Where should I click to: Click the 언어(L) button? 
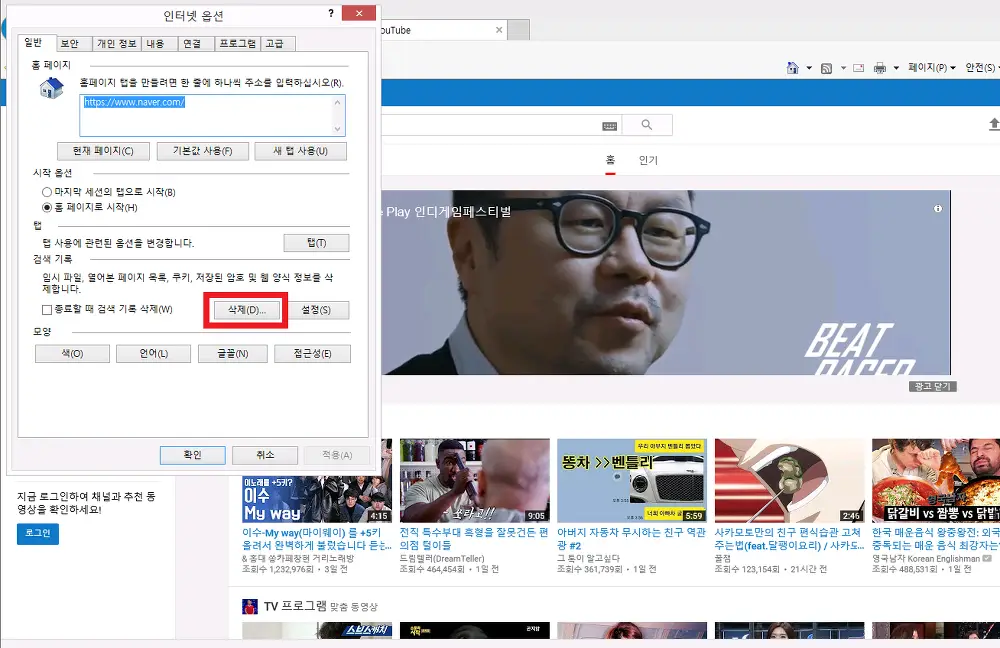pyautogui.click(x=154, y=353)
